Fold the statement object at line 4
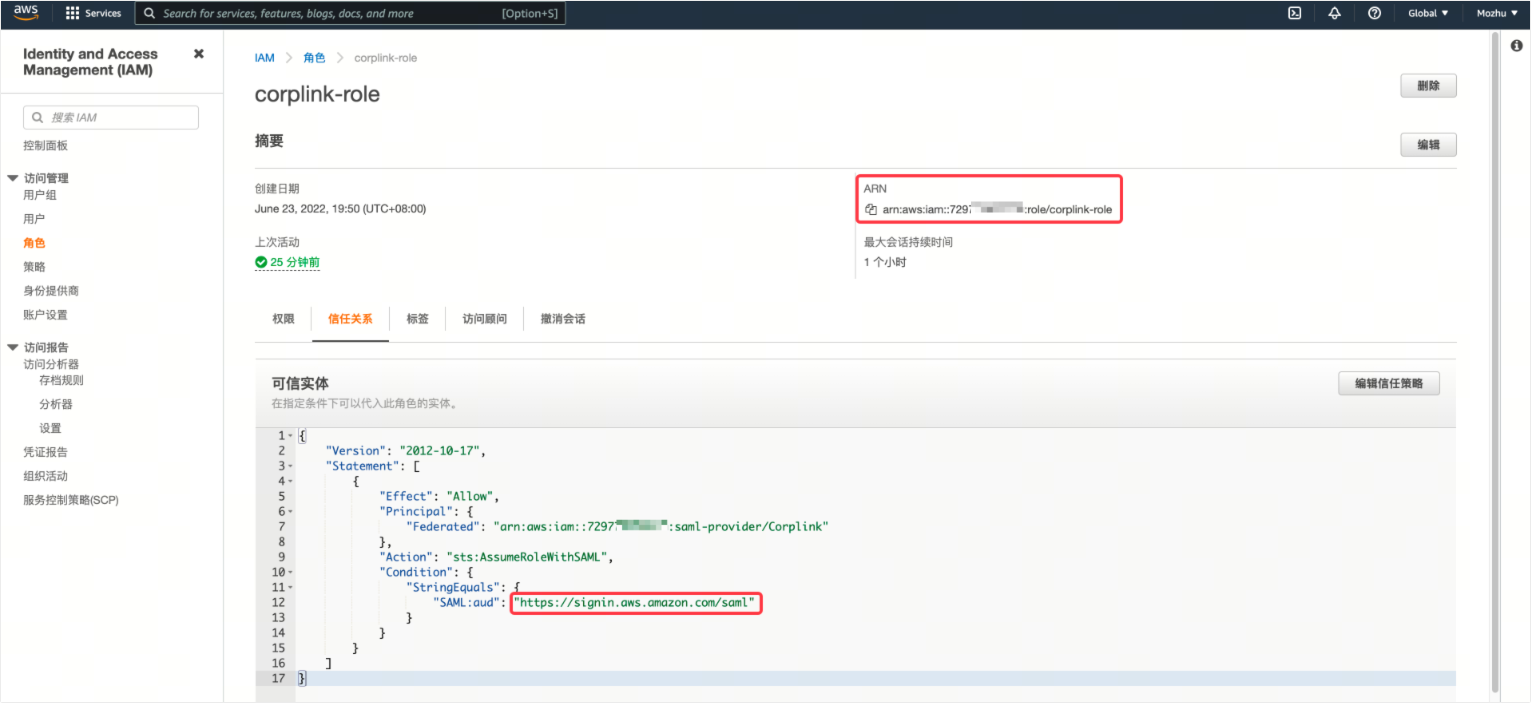The width and height of the screenshot is (1531, 703). (291, 481)
